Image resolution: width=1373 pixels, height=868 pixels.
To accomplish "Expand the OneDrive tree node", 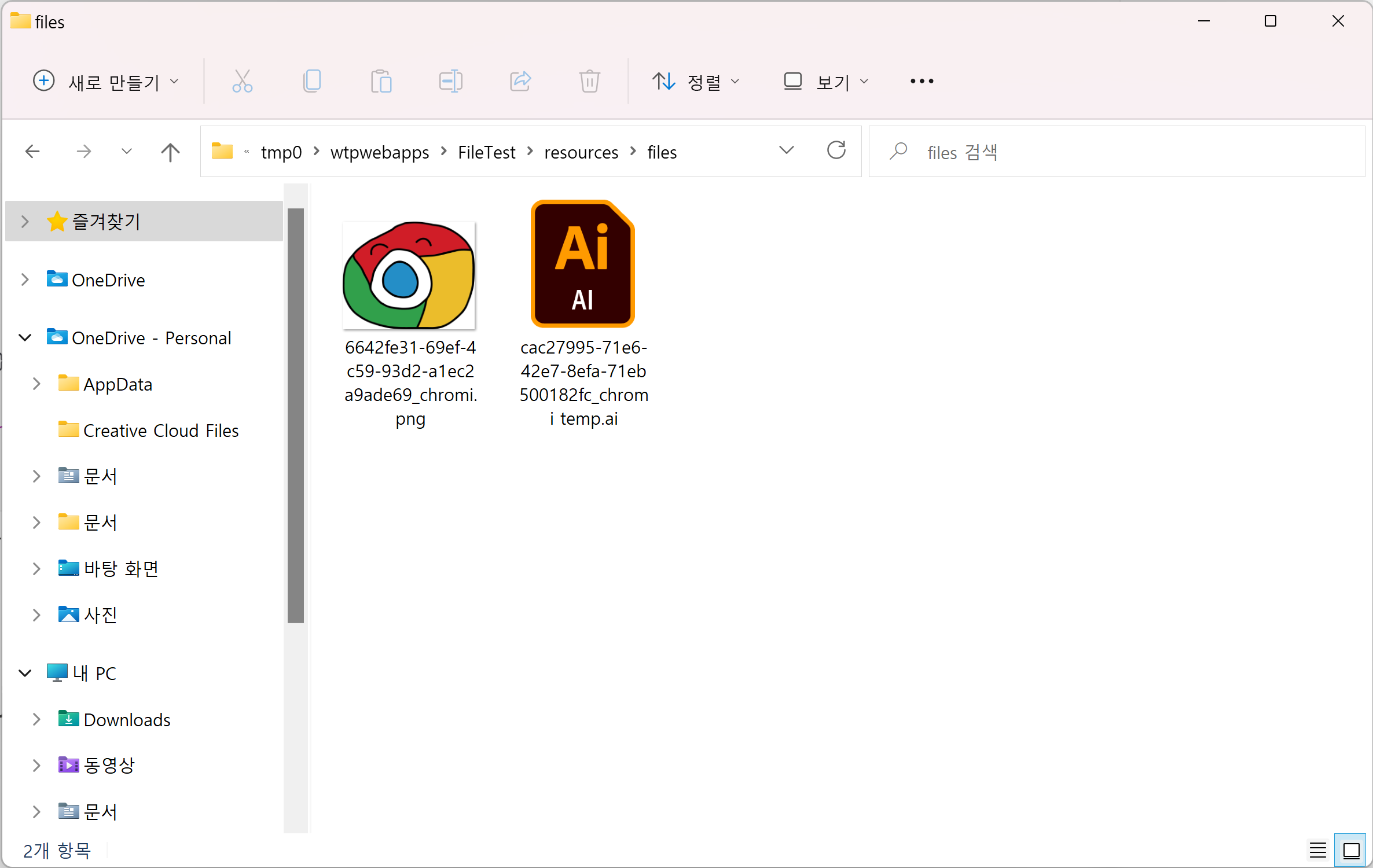I will coord(25,279).
